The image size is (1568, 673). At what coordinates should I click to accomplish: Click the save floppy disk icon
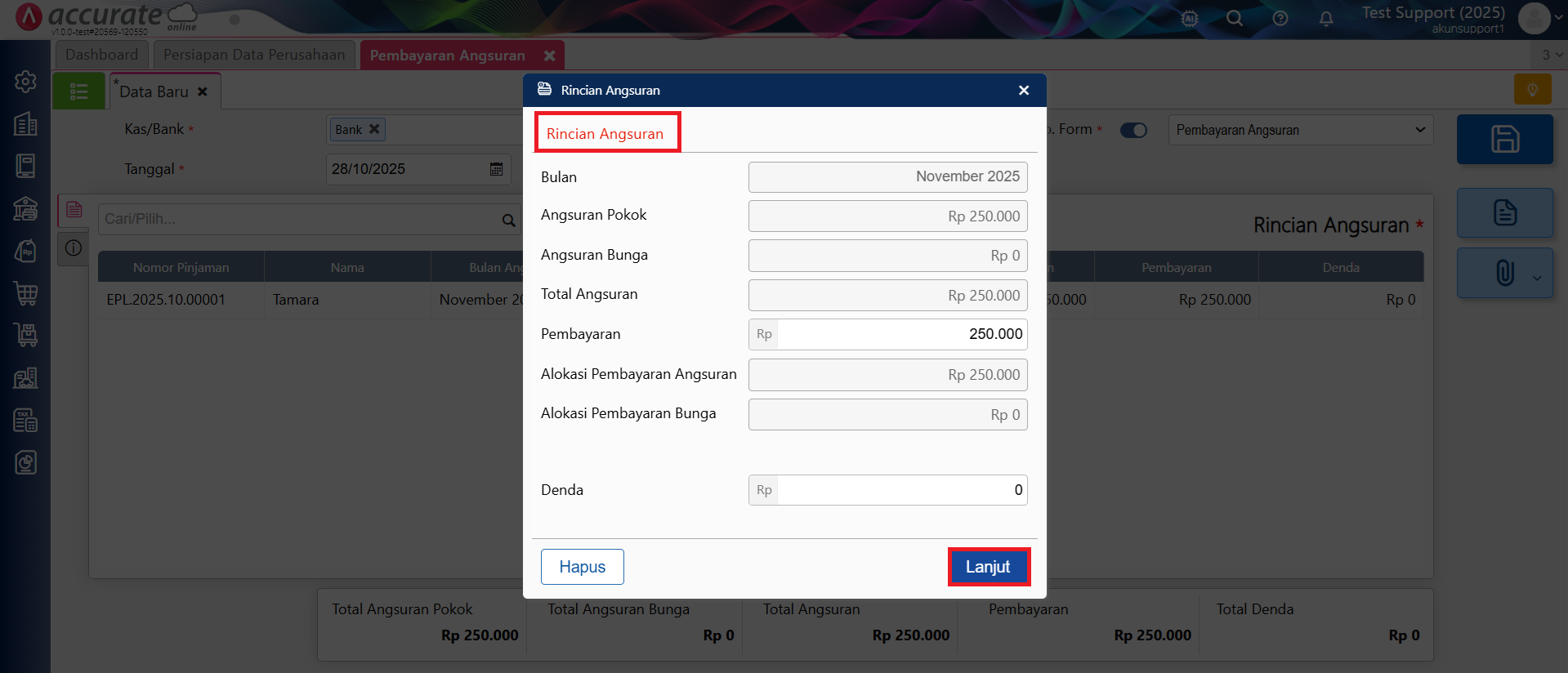coord(1504,139)
